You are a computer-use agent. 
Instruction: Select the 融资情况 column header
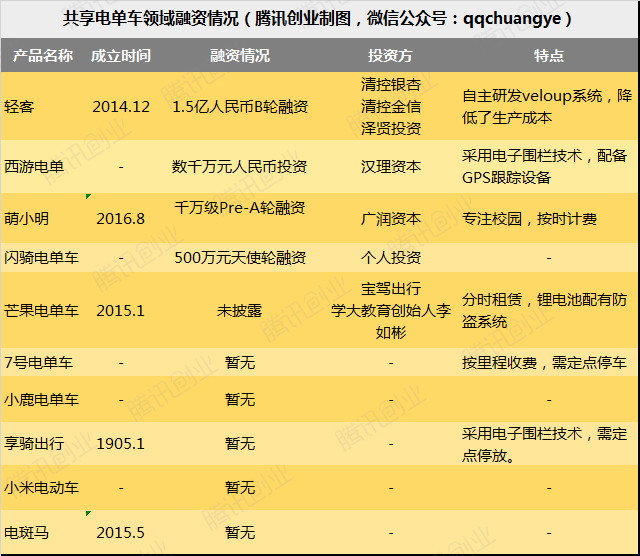(240, 56)
